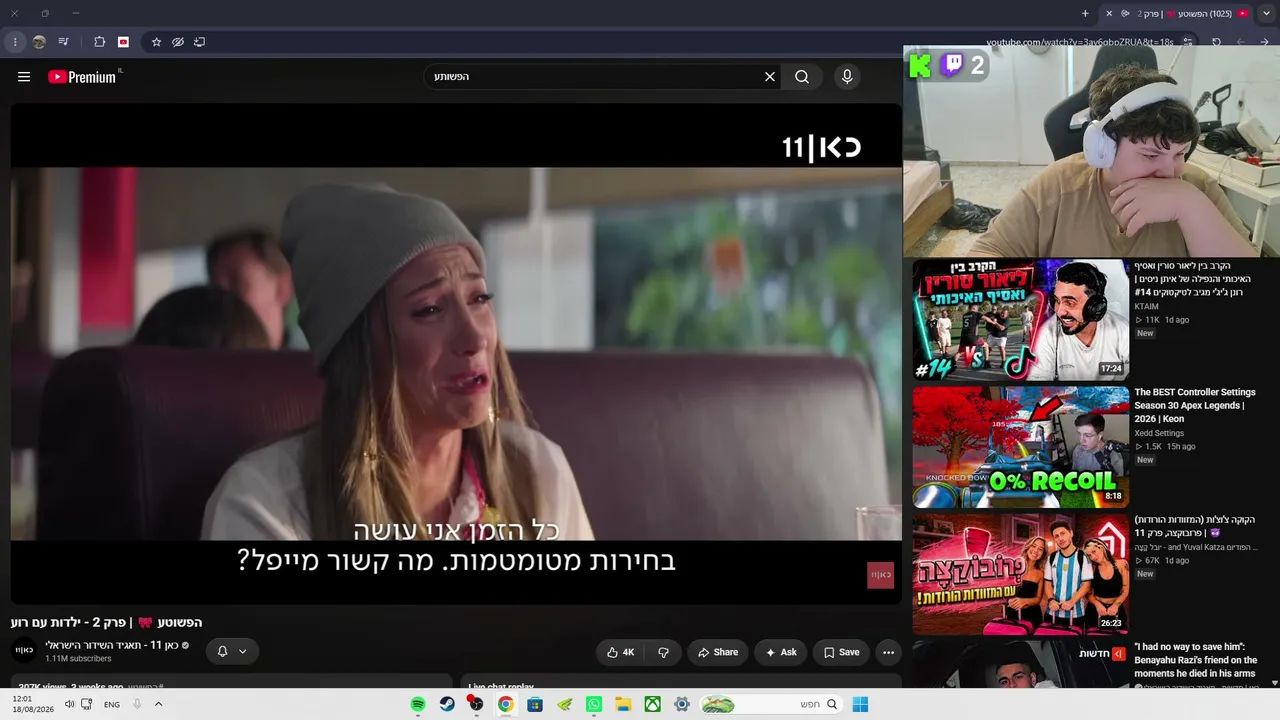Open the 'I had no way to save him' video title
Image resolution: width=1280 pixels, height=720 pixels.
coord(1196,660)
